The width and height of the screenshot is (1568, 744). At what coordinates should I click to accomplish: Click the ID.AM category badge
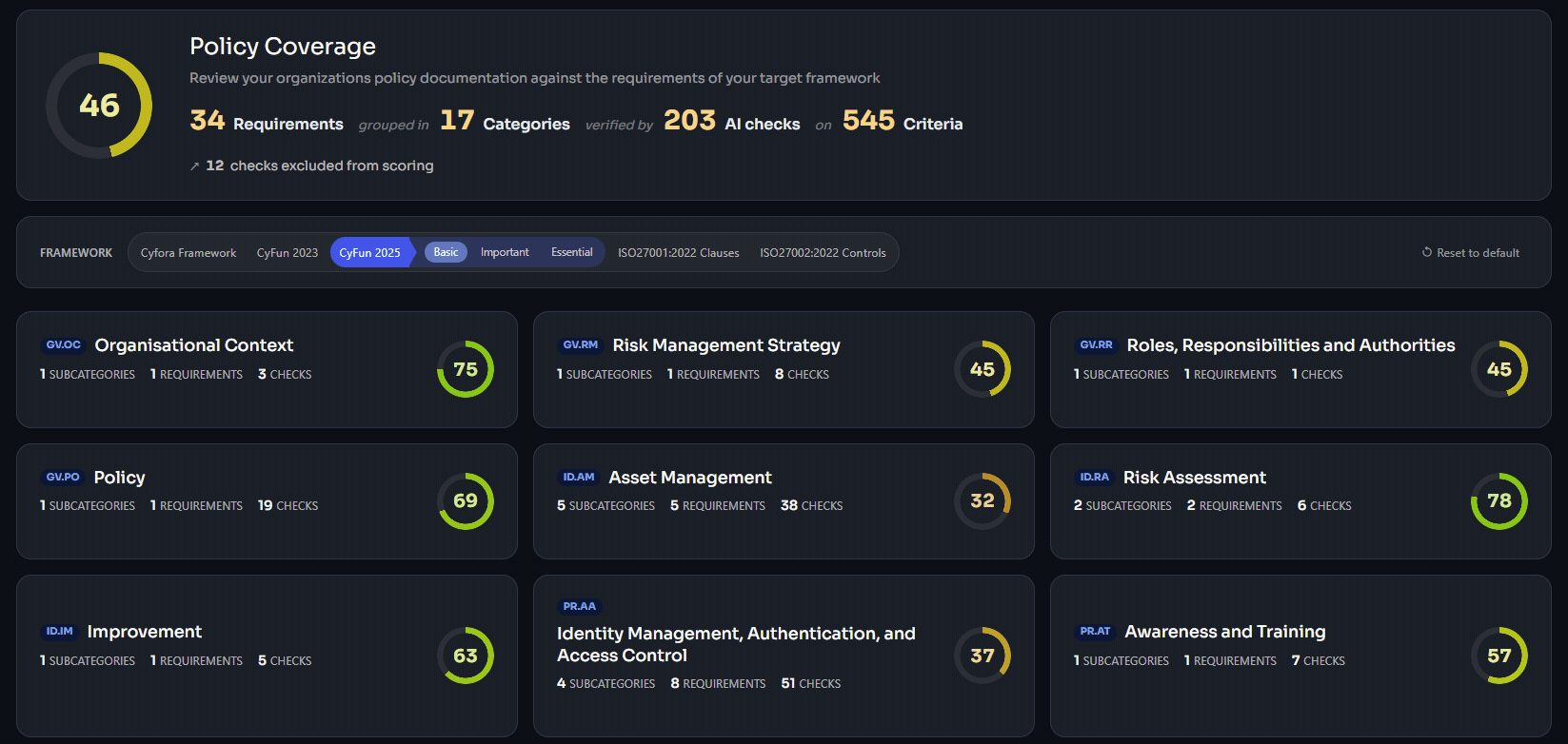[x=579, y=478]
